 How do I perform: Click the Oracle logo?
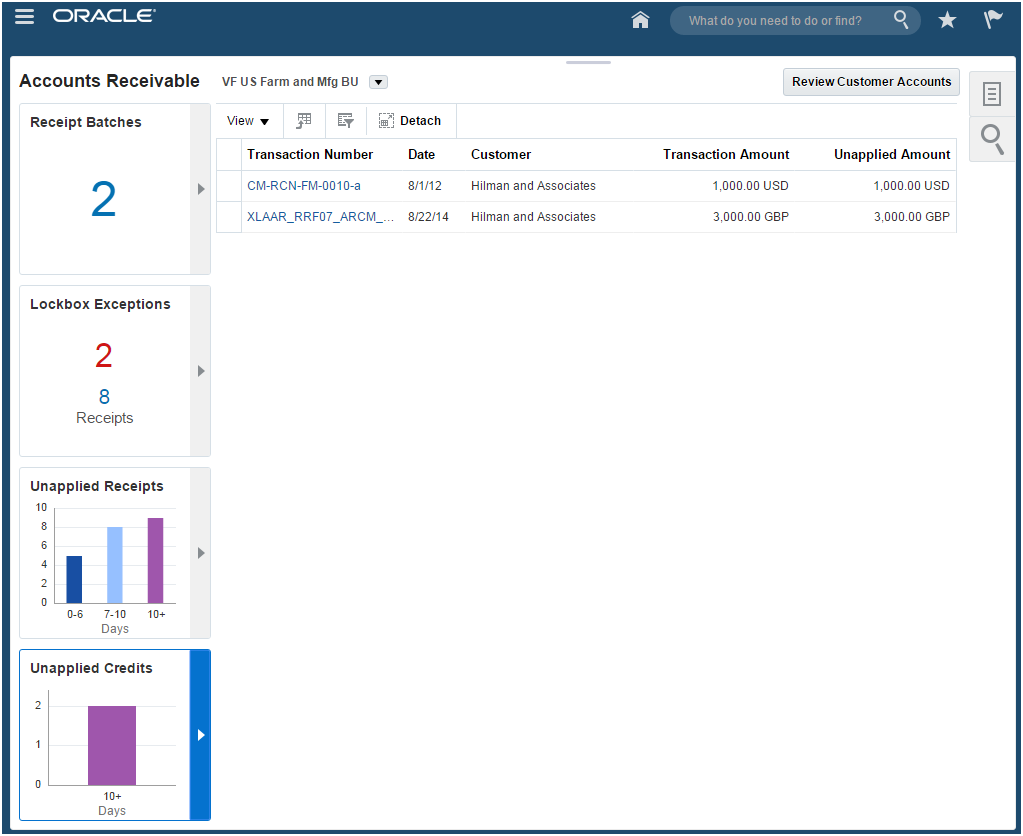(104, 16)
